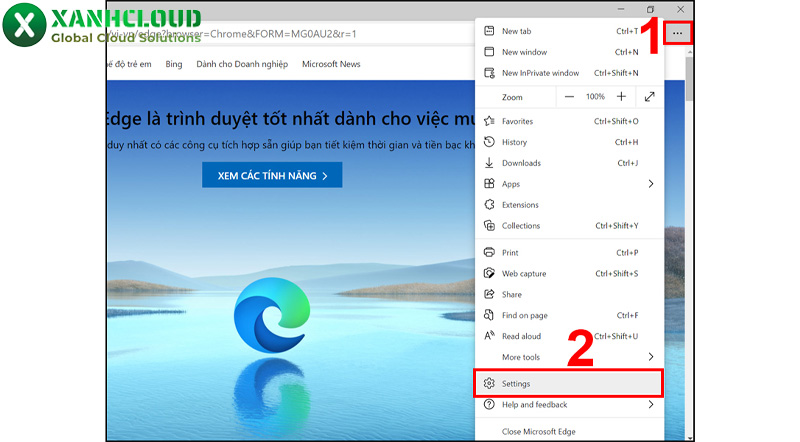Click the Print printer icon

[x=489, y=252]
